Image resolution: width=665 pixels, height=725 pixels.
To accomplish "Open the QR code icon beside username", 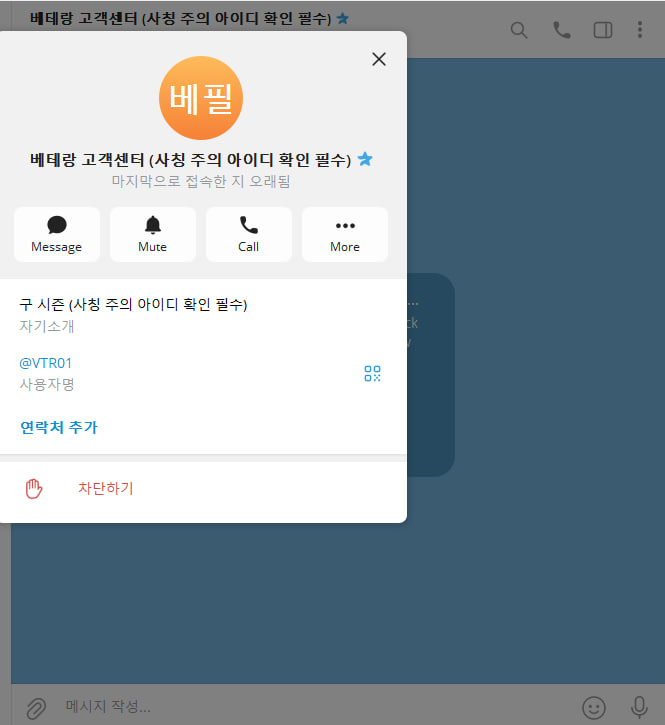I will coord(372,374).
